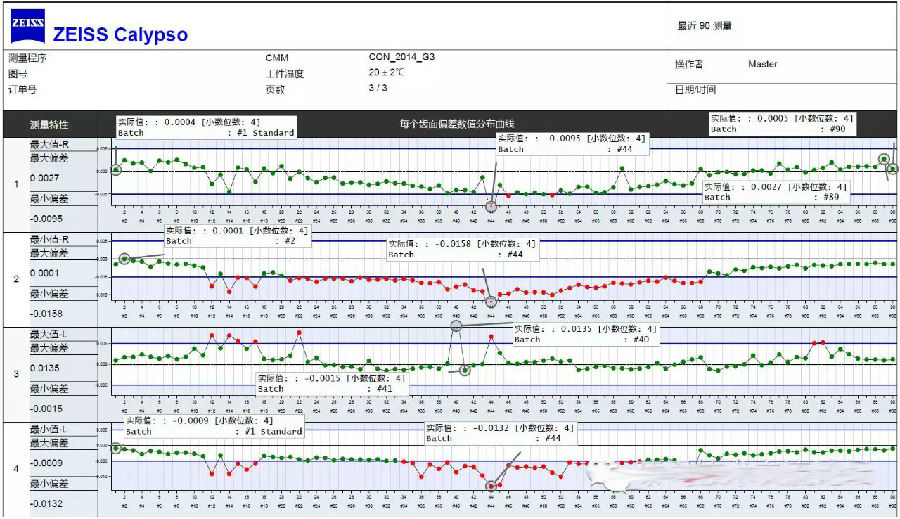
Task: Click the "测量特性" column header
Action: [49, 125]
